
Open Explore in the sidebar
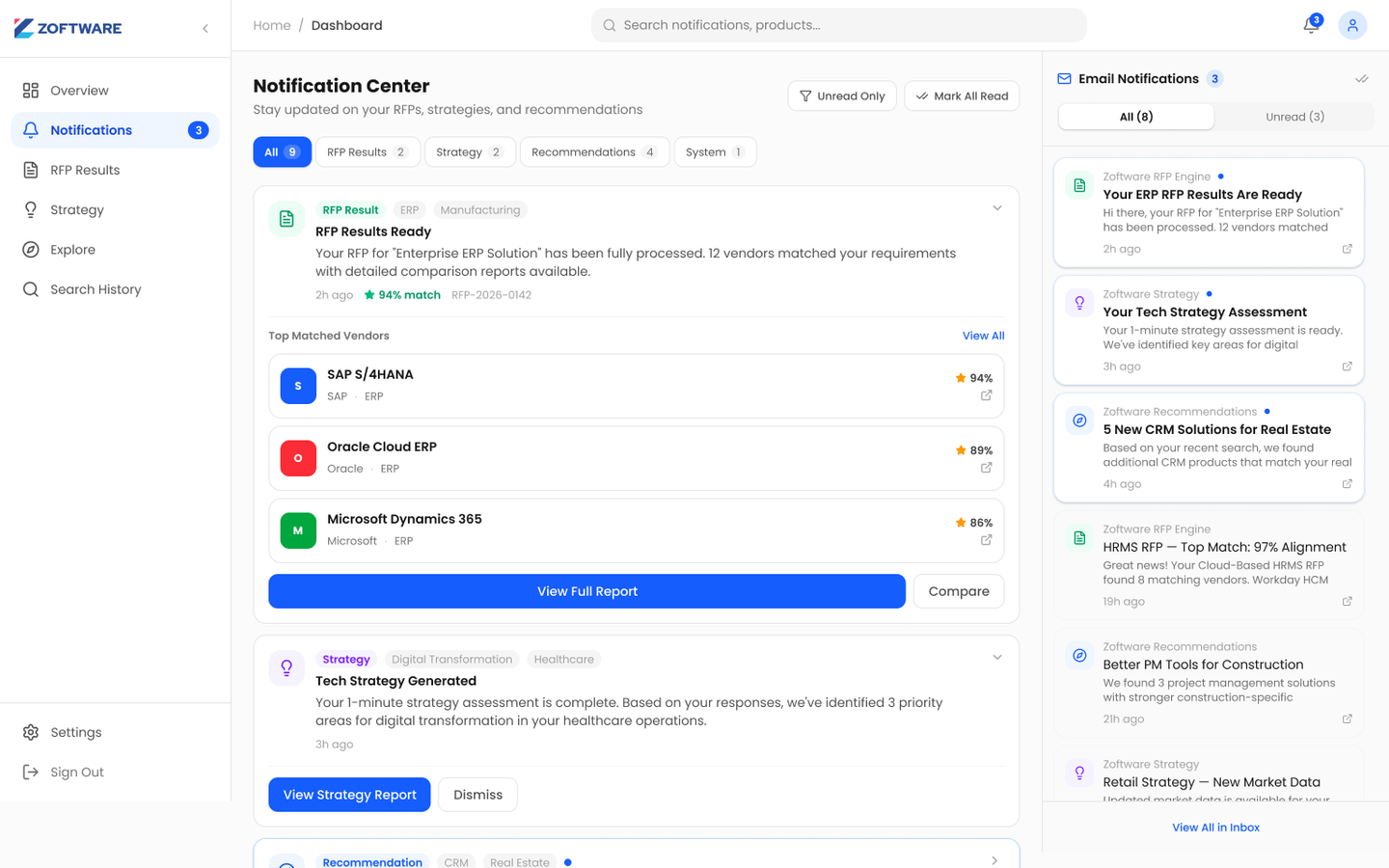coord(115,250)
